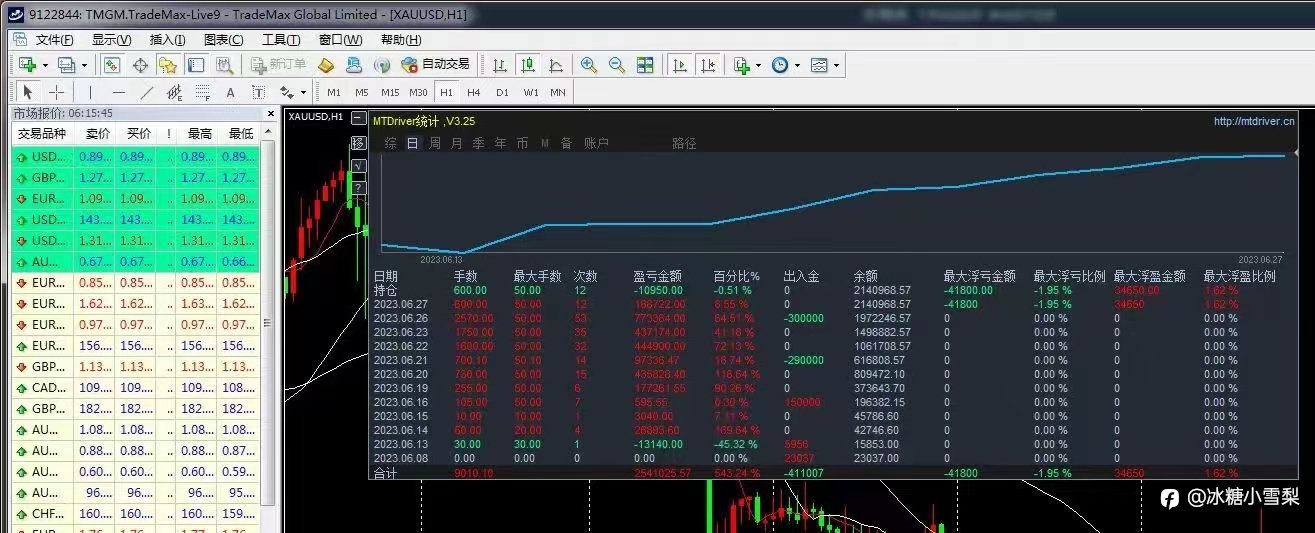
Task: Open the chart templates icon
Action: [x=819, y=65]
